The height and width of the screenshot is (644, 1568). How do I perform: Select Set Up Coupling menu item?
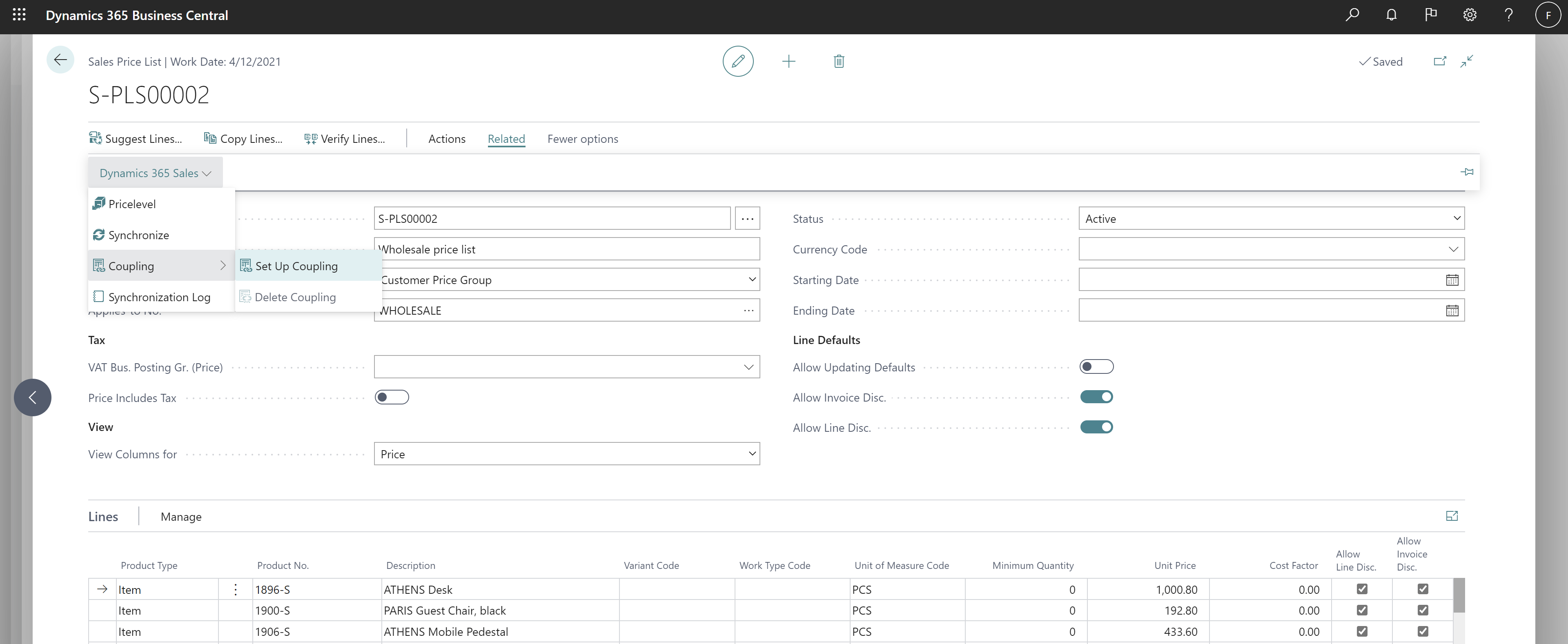pyautogui.click(x=296, y=266)
